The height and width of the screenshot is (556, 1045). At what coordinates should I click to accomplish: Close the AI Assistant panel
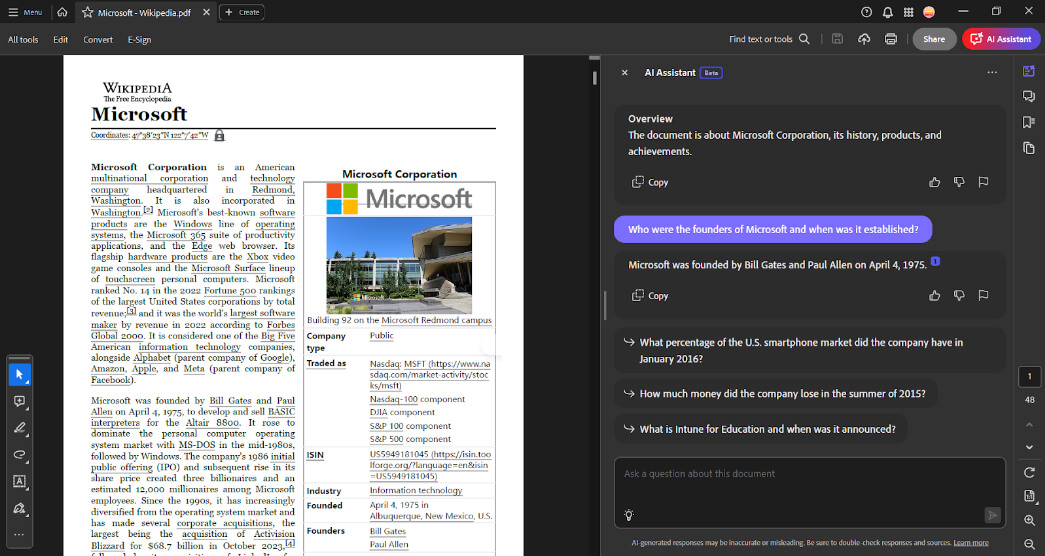pyautogui.click(x=624, y=73)
